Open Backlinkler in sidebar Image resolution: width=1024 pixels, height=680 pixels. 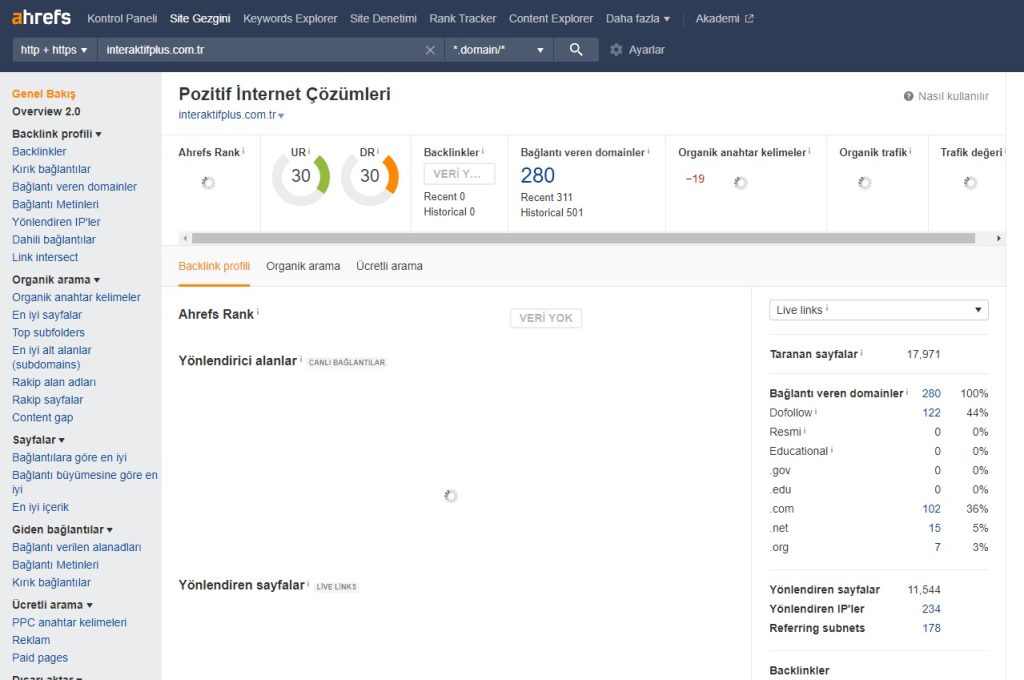pyautogui.click(x=39, y=152)
